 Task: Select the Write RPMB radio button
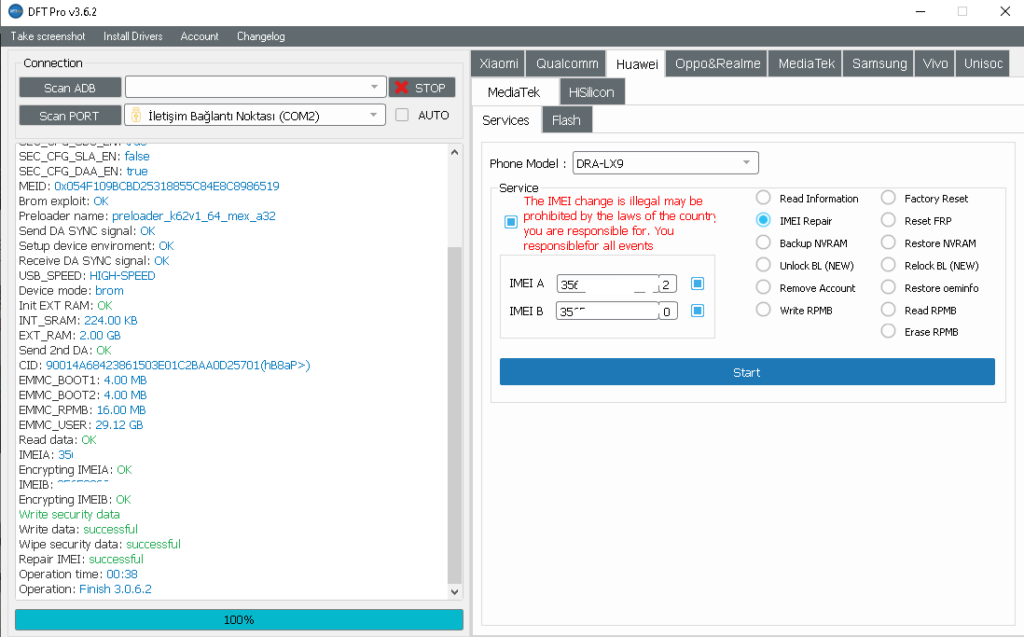[x=763, y=310]
